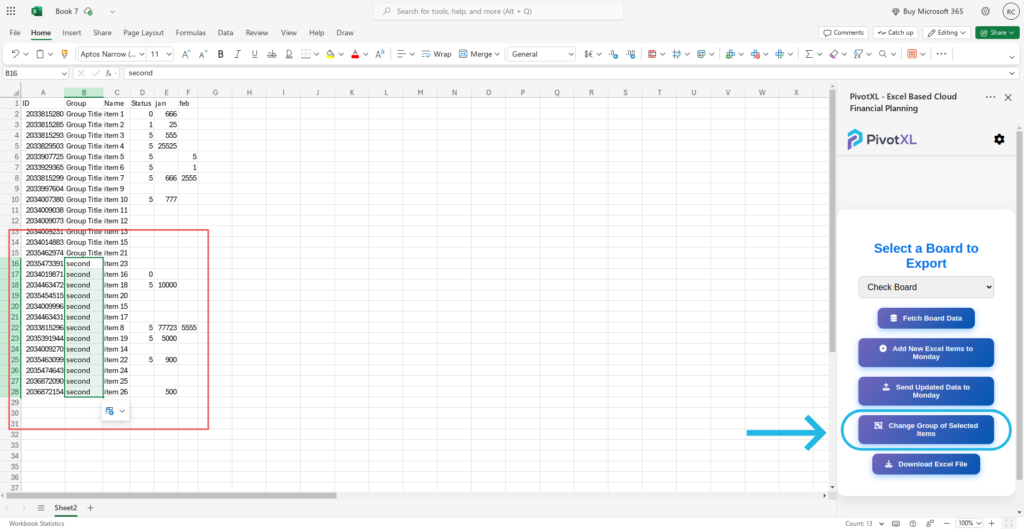Click the alignment icon
This screenshot has height=529, width=1024.
point(402,54)
